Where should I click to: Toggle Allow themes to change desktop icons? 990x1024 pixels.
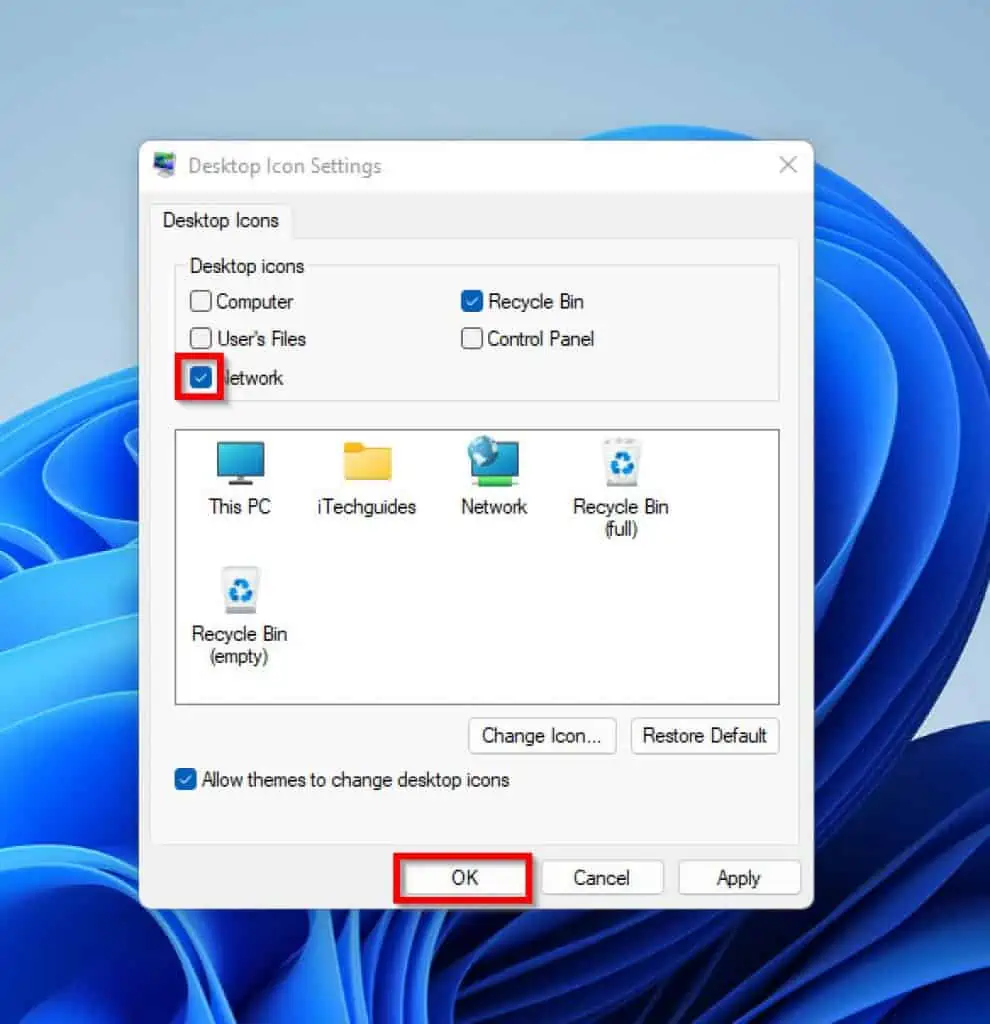tap(184, 779)
